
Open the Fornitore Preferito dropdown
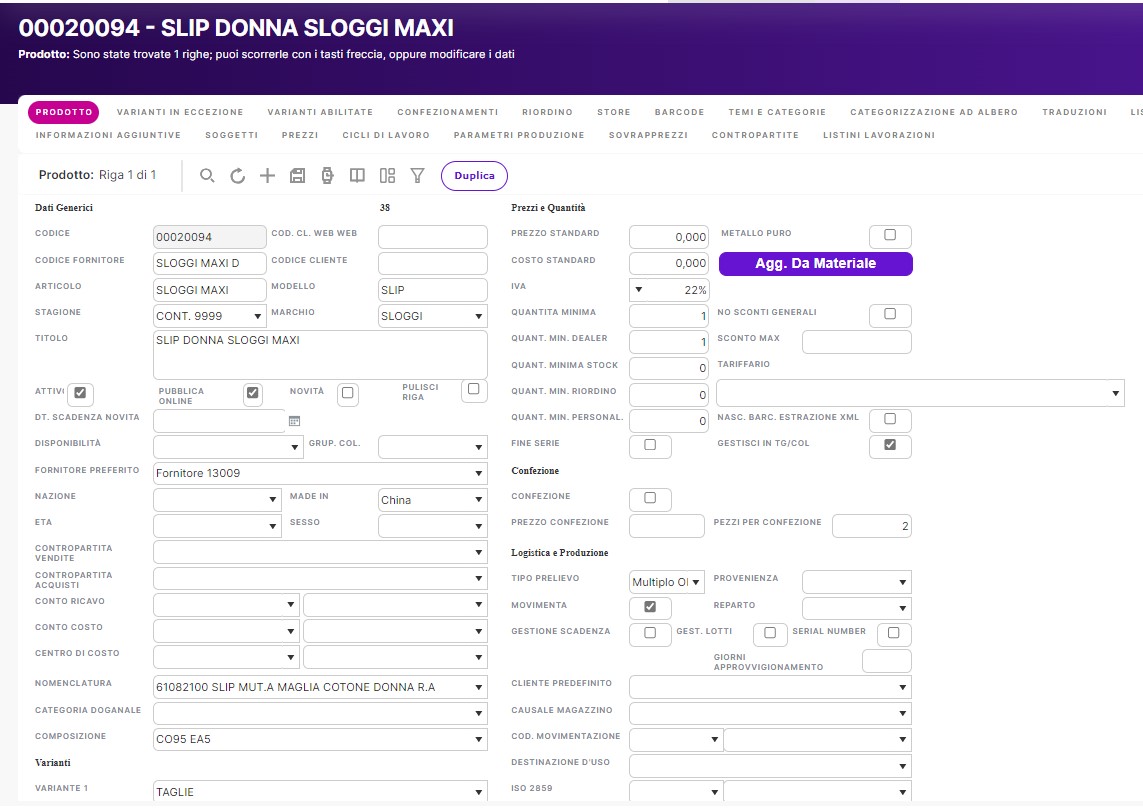[320, 473]
